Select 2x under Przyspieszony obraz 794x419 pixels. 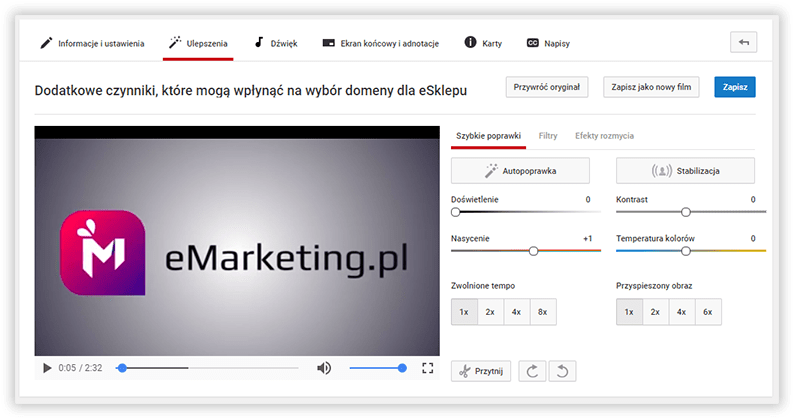pos(655,312)
